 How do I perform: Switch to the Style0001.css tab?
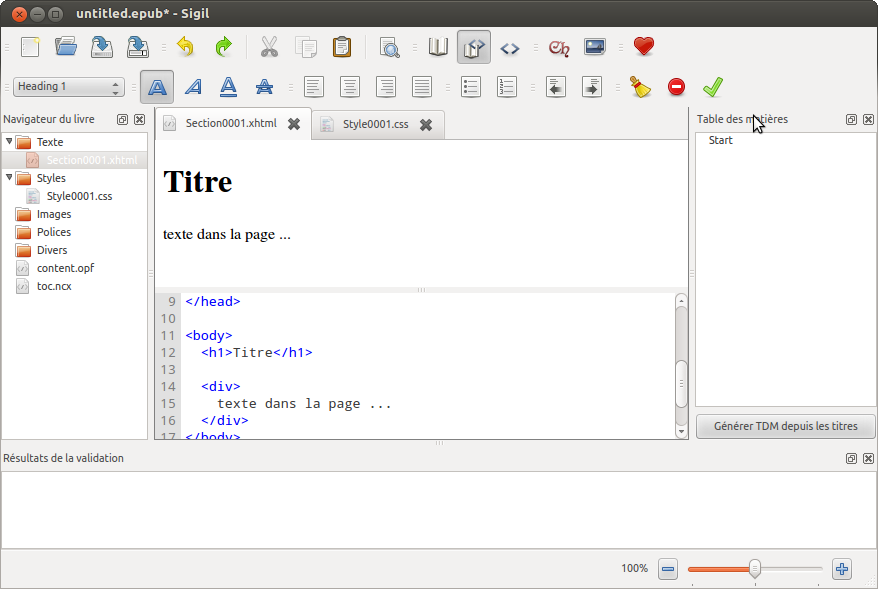(x=376, y=124)
